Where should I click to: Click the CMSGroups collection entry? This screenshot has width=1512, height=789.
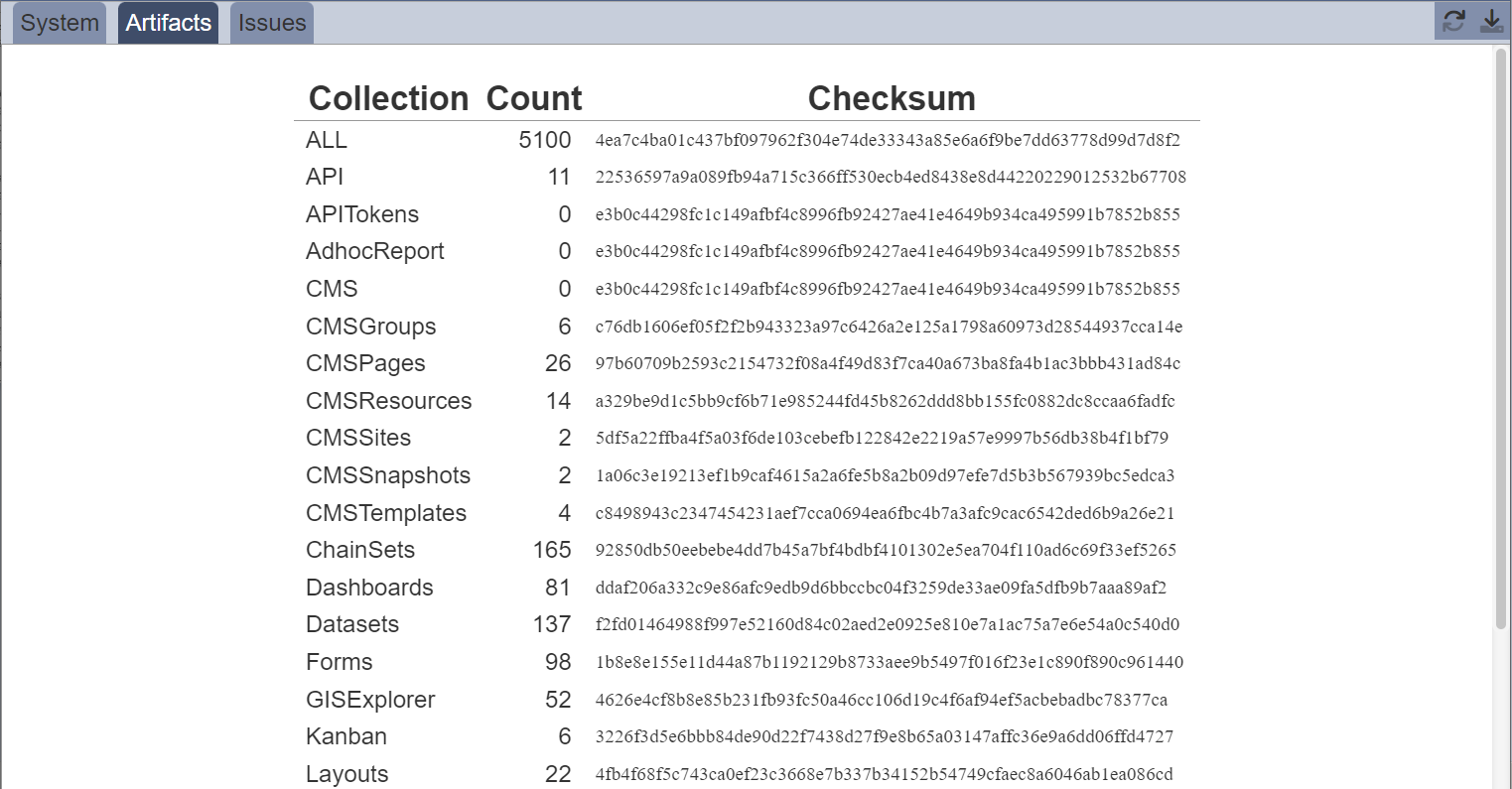[x=371, y=327]
